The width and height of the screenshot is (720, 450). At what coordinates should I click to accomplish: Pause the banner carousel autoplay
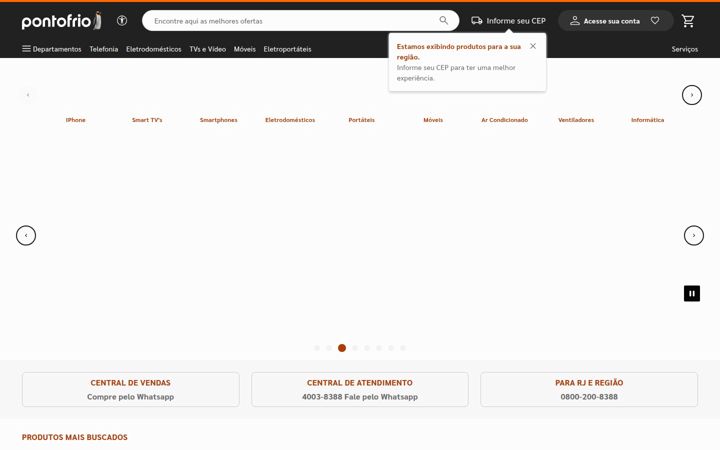[x=692, y=293]
